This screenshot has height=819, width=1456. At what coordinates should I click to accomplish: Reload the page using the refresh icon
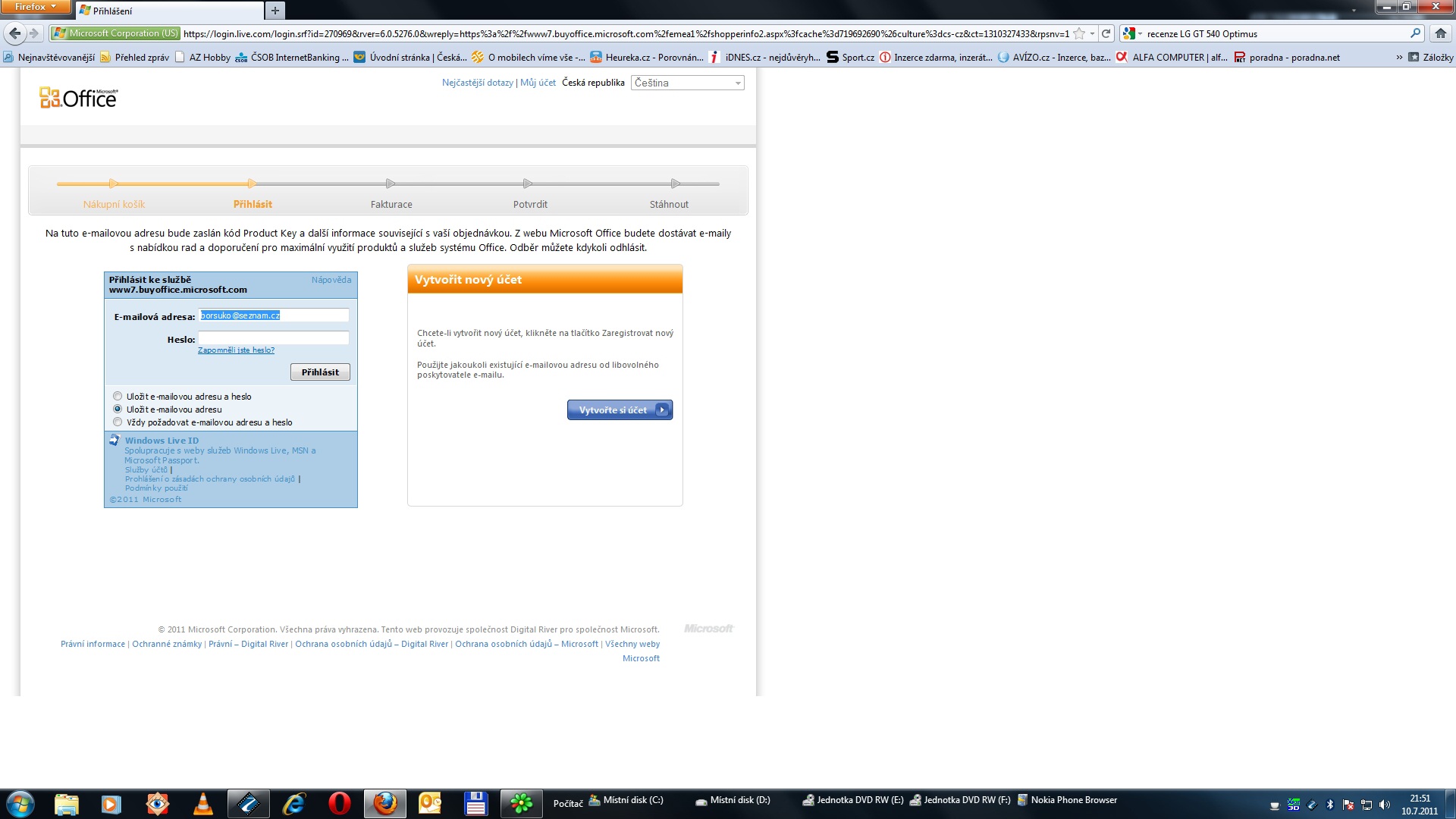pos(1106,33)
